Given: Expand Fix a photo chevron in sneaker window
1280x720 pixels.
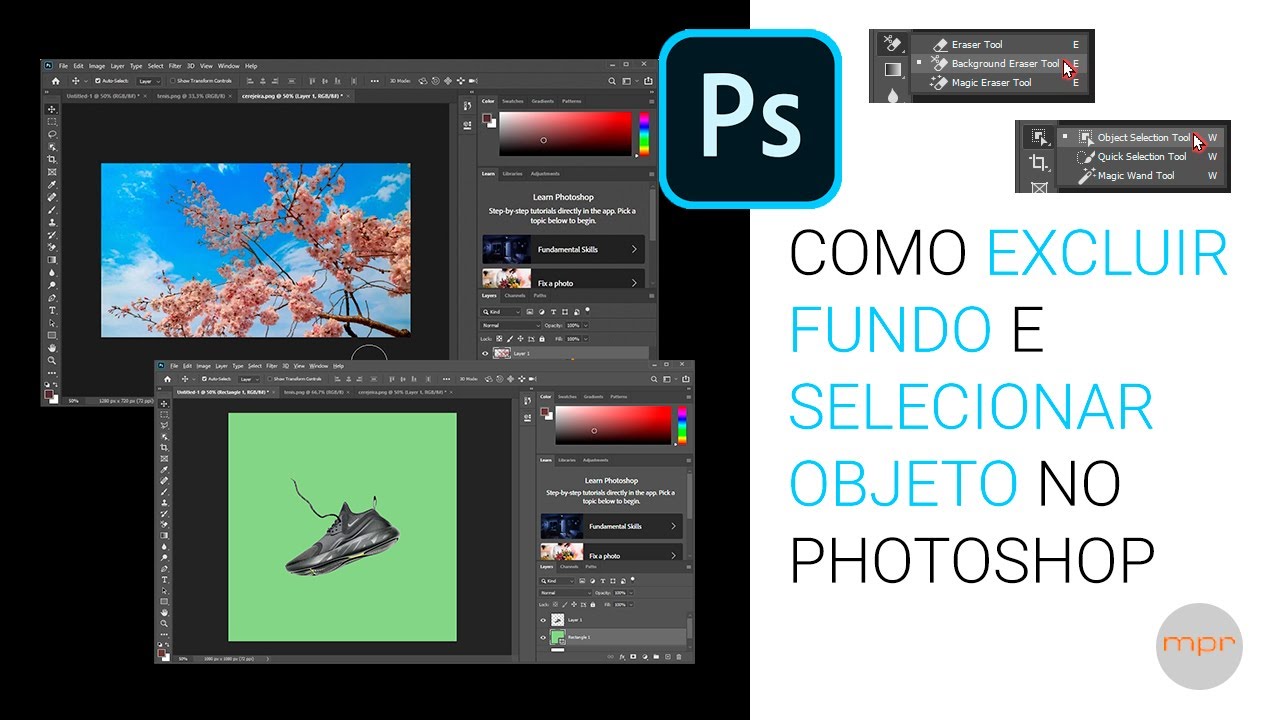Looking at the screenshot, I should click(674, 555).
